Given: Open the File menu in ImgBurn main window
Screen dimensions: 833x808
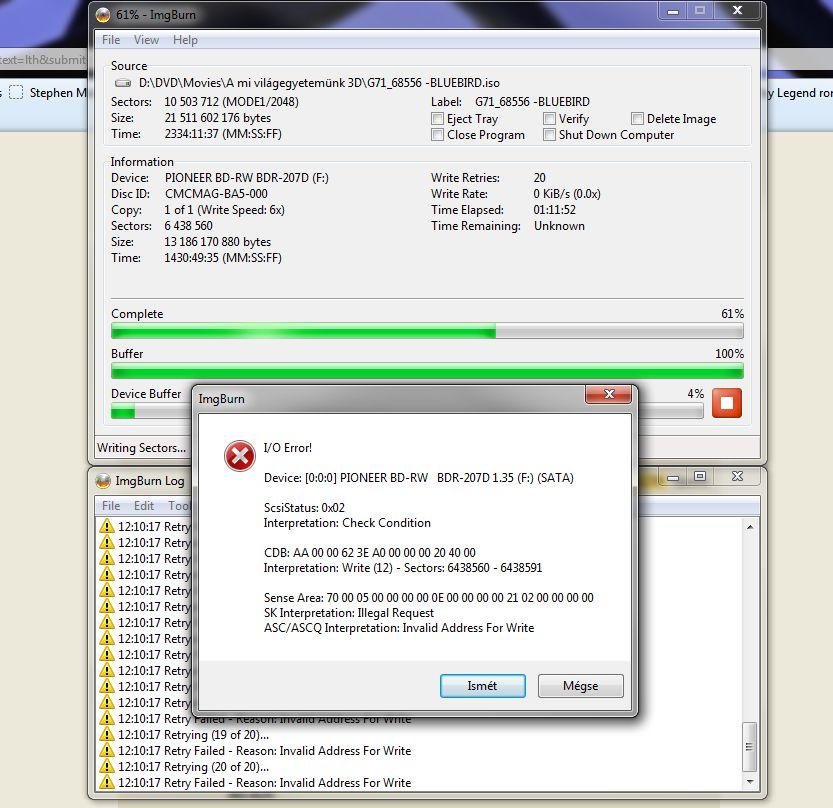Looking at the screenshot, I should coord(111,40).
